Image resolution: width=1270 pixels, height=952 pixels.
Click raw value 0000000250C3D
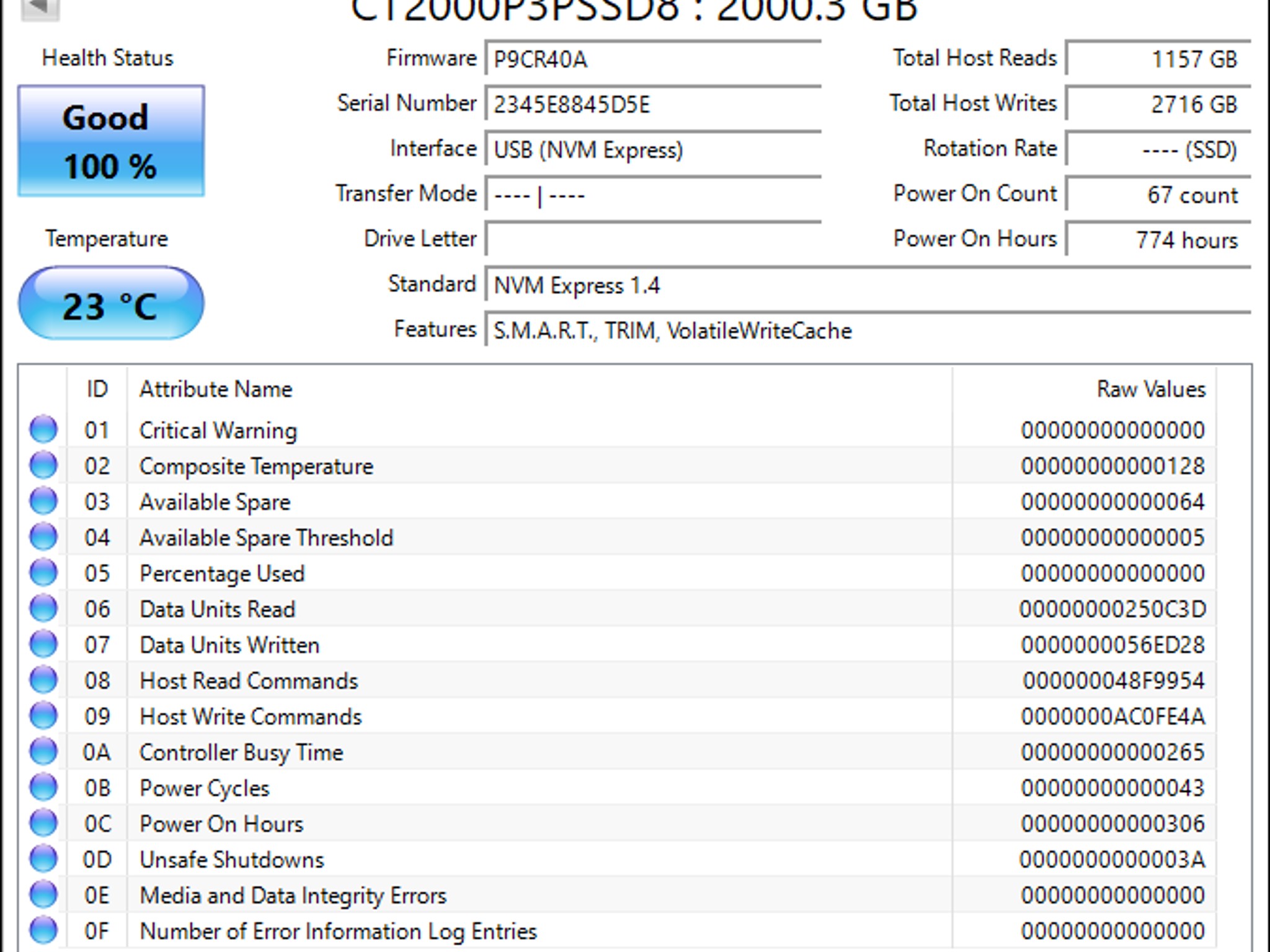(x=1112, y=609)
